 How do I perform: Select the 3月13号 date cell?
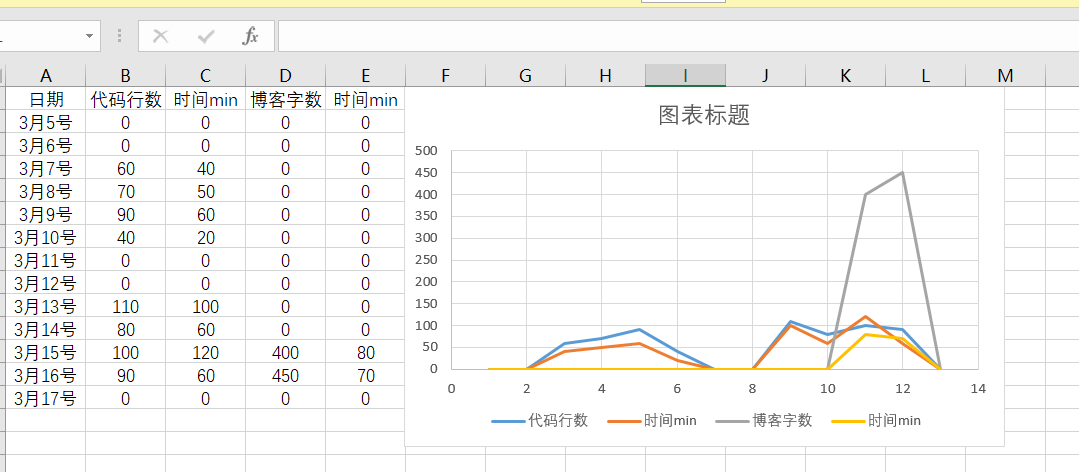46,306
